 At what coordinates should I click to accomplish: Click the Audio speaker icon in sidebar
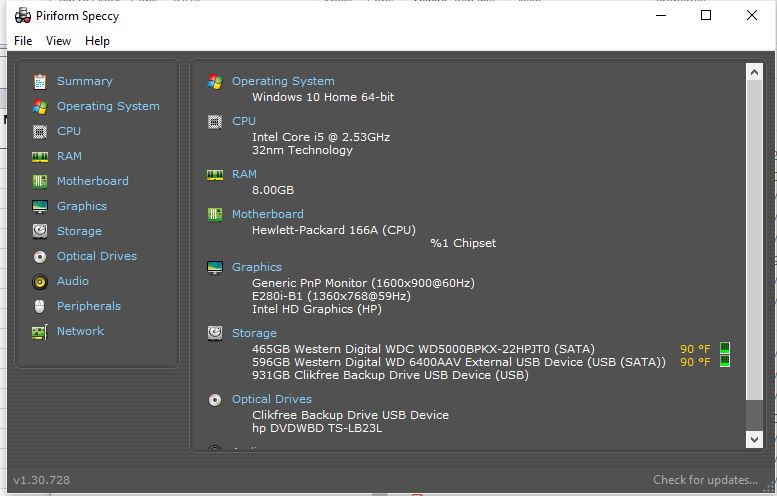click(x=40, y=281)
